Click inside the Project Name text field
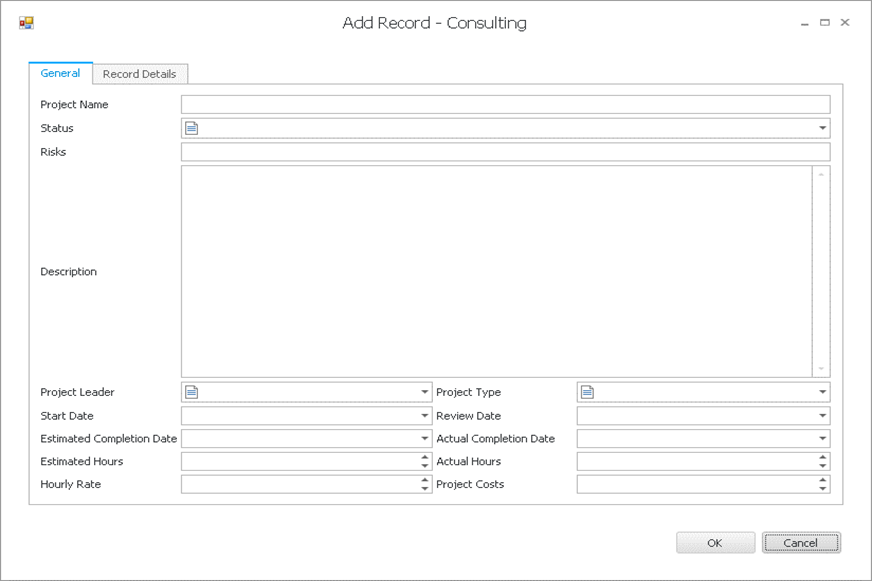This screenshot has width=872, height=581. click(x=505, y=104)
